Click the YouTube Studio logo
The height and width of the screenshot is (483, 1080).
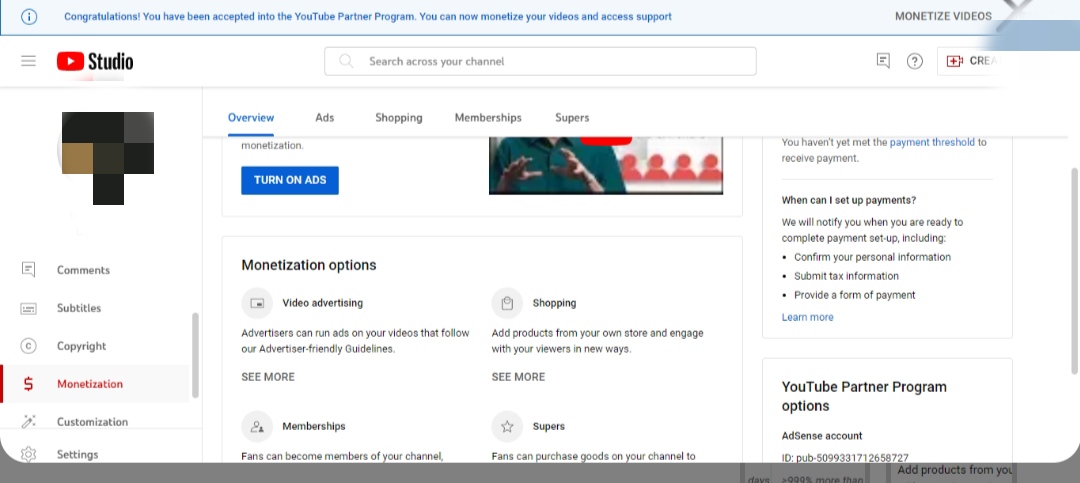pos(95,61)
